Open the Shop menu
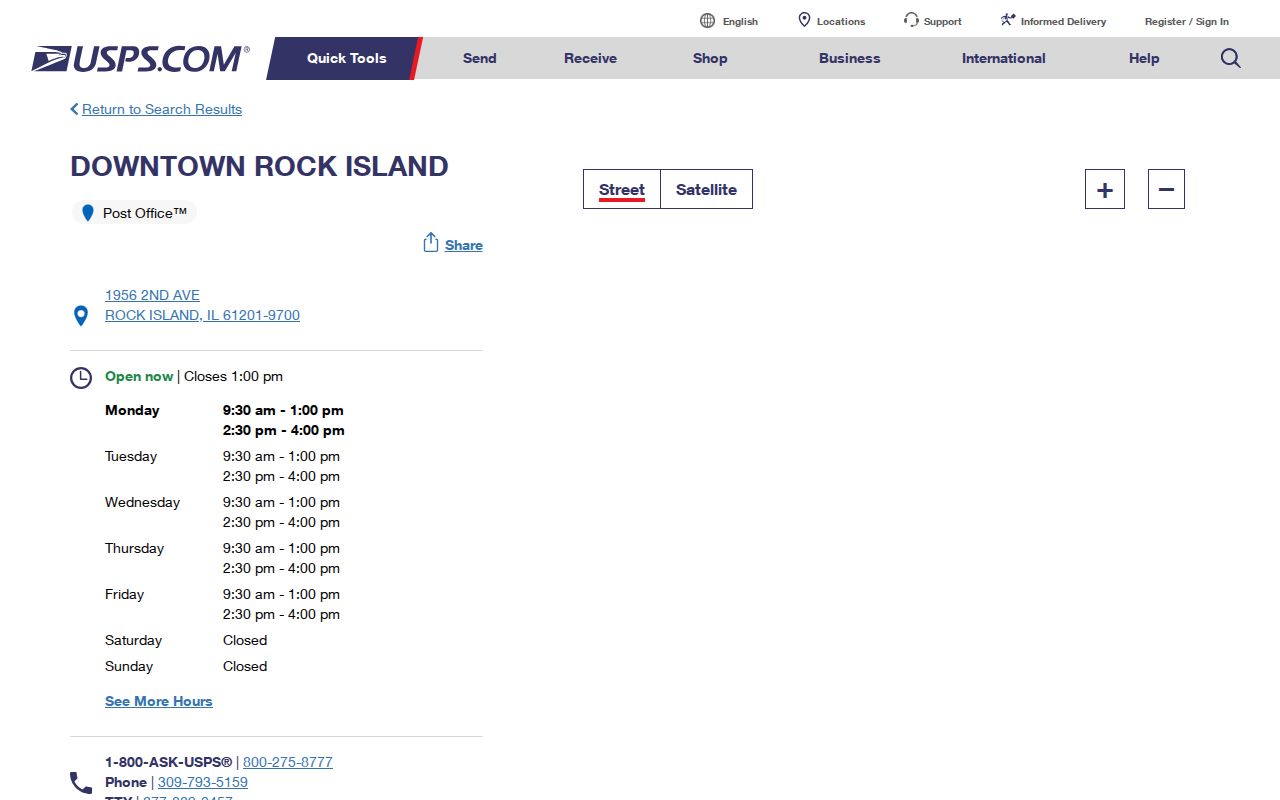Viewport: 1280px width, 800px height. 710,58
